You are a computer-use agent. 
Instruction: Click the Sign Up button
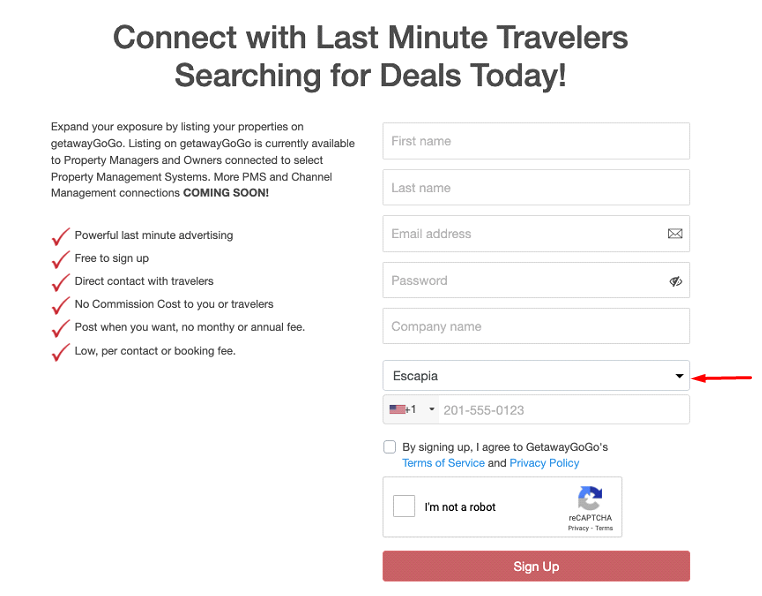[536, 566]
